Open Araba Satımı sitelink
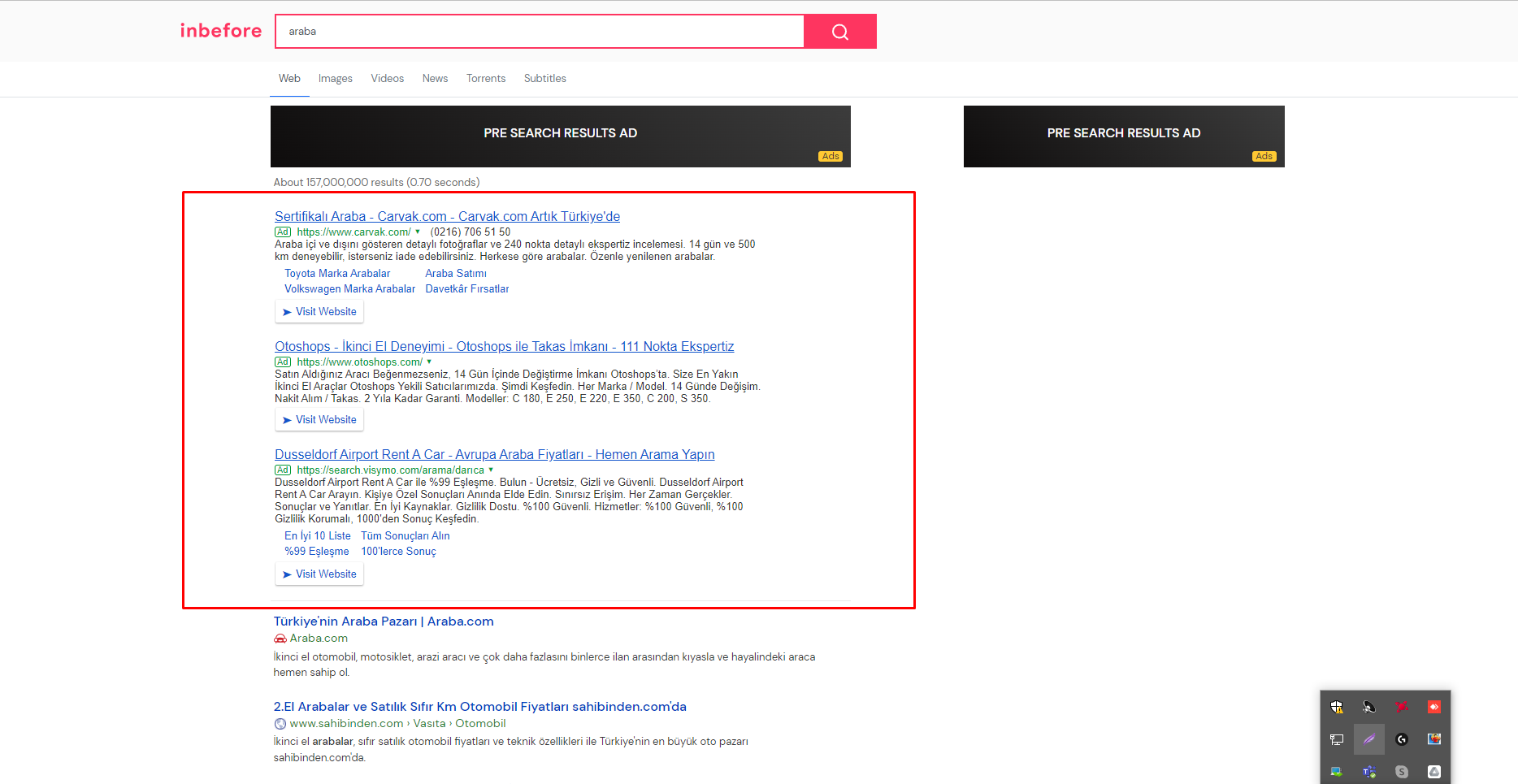Viewport: 1518px width, 784px height. [x=456, y=274]
